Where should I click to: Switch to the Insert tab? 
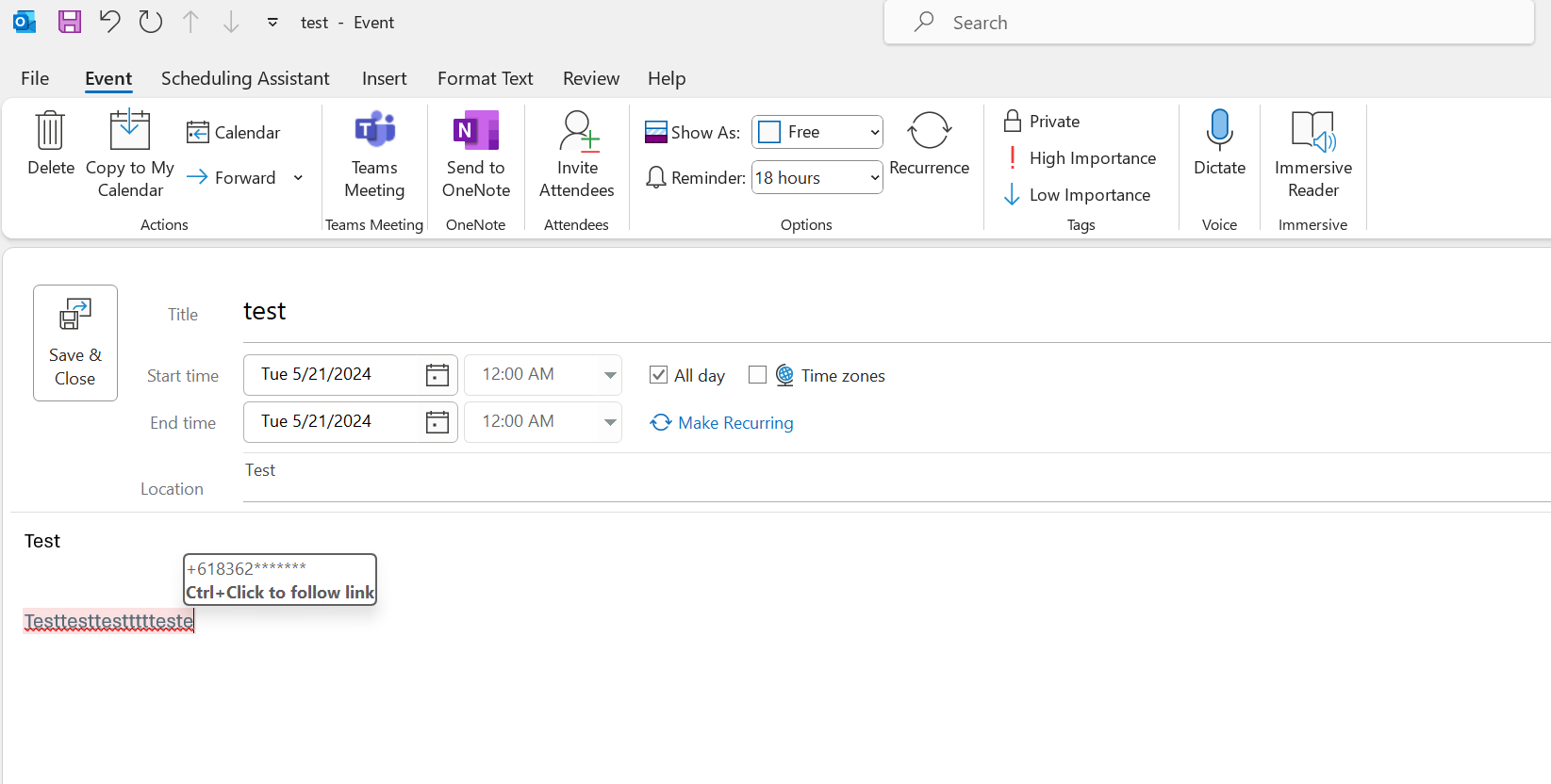(x=385, y=78)
